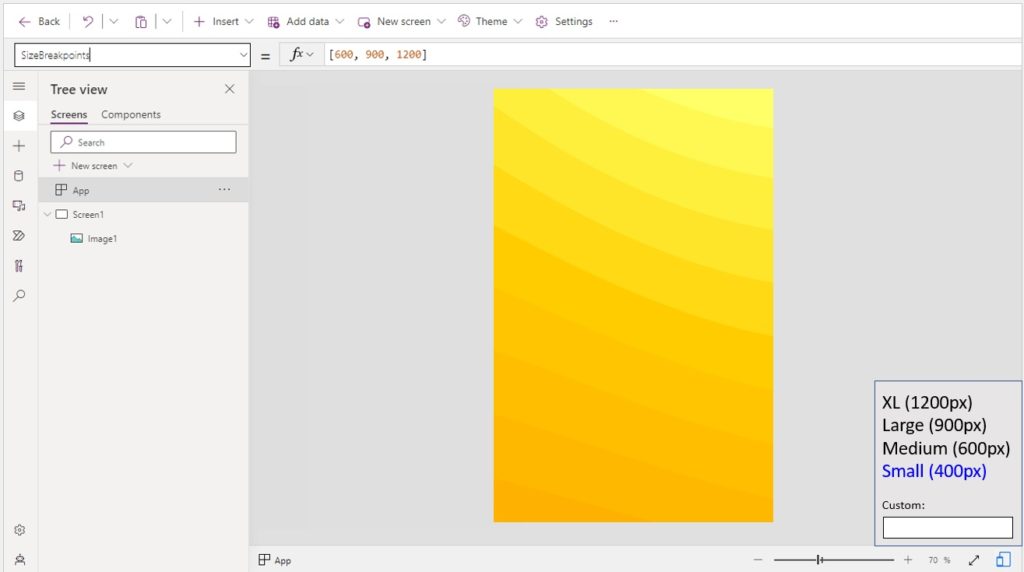Image resolution: width=1024 pixels, height=572 pixels.
Task: Toggle the hamburger menu in the left rail
Action: pyautogui.click(x=19, y=86)
